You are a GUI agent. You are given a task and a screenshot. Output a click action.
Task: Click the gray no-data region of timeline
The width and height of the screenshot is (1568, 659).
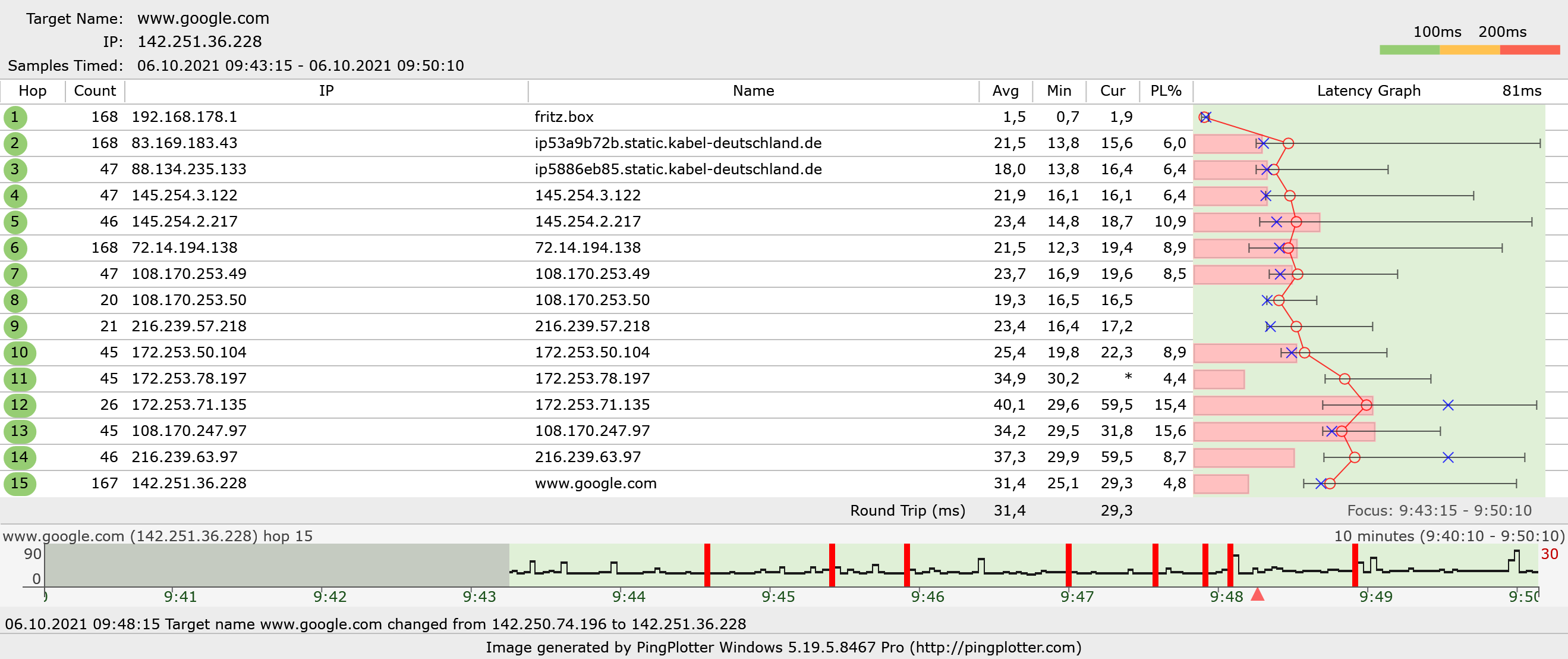(x=277, y=565)
